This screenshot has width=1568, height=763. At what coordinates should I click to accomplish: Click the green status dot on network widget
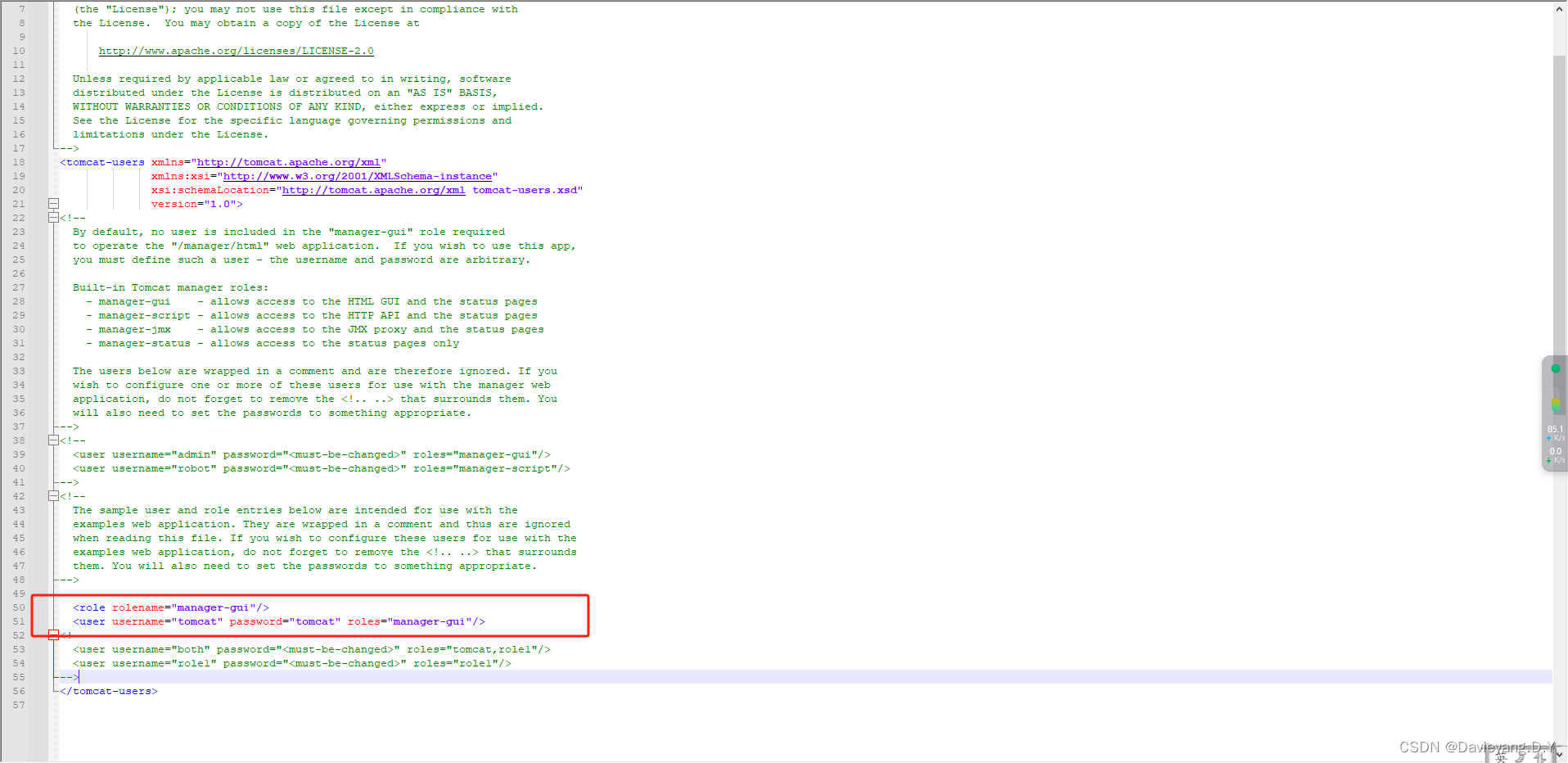pyautogui.click(x=1556, y=368)
